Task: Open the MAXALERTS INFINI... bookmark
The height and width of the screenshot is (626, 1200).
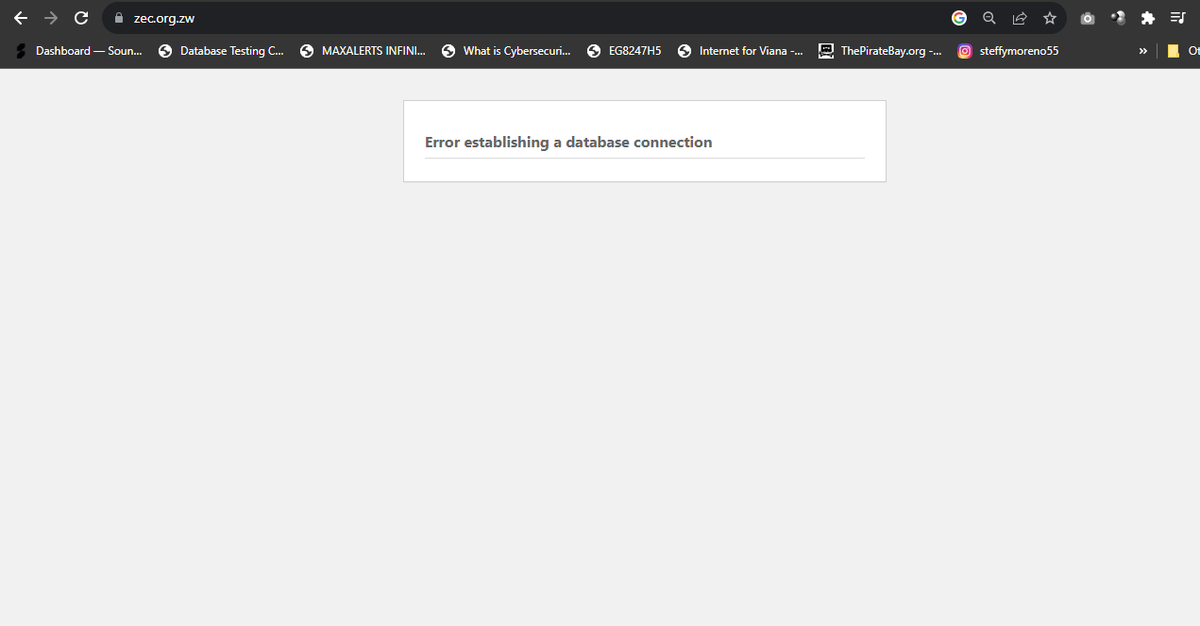Action: (x=363, y=51)
